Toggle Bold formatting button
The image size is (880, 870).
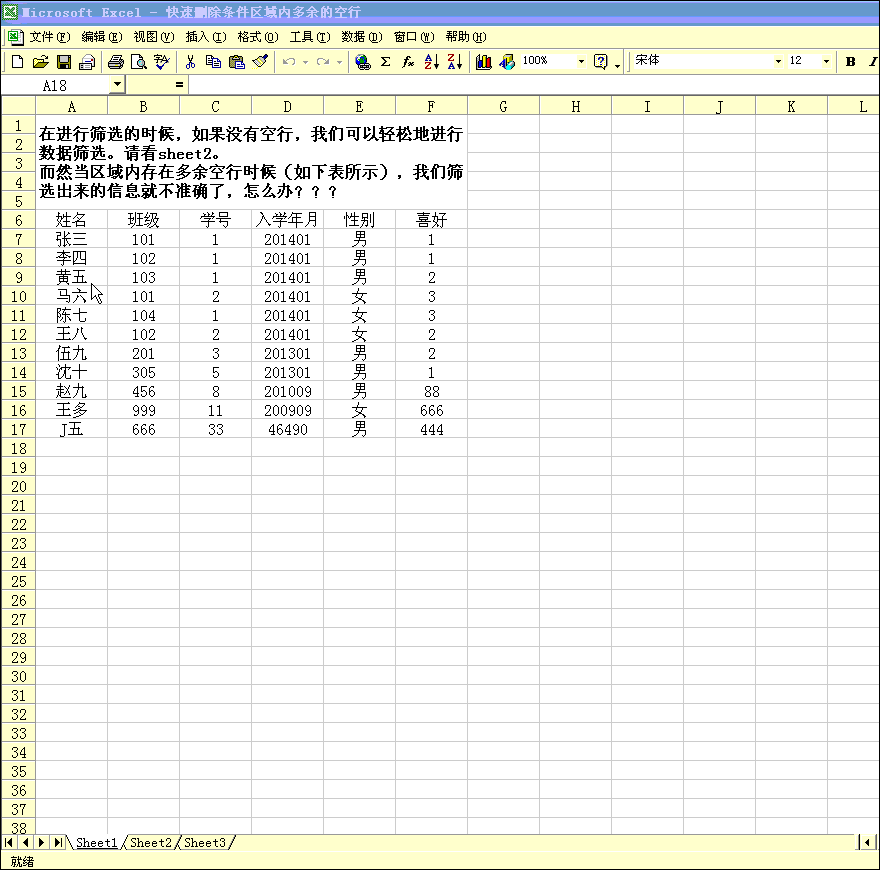point(850,62)
